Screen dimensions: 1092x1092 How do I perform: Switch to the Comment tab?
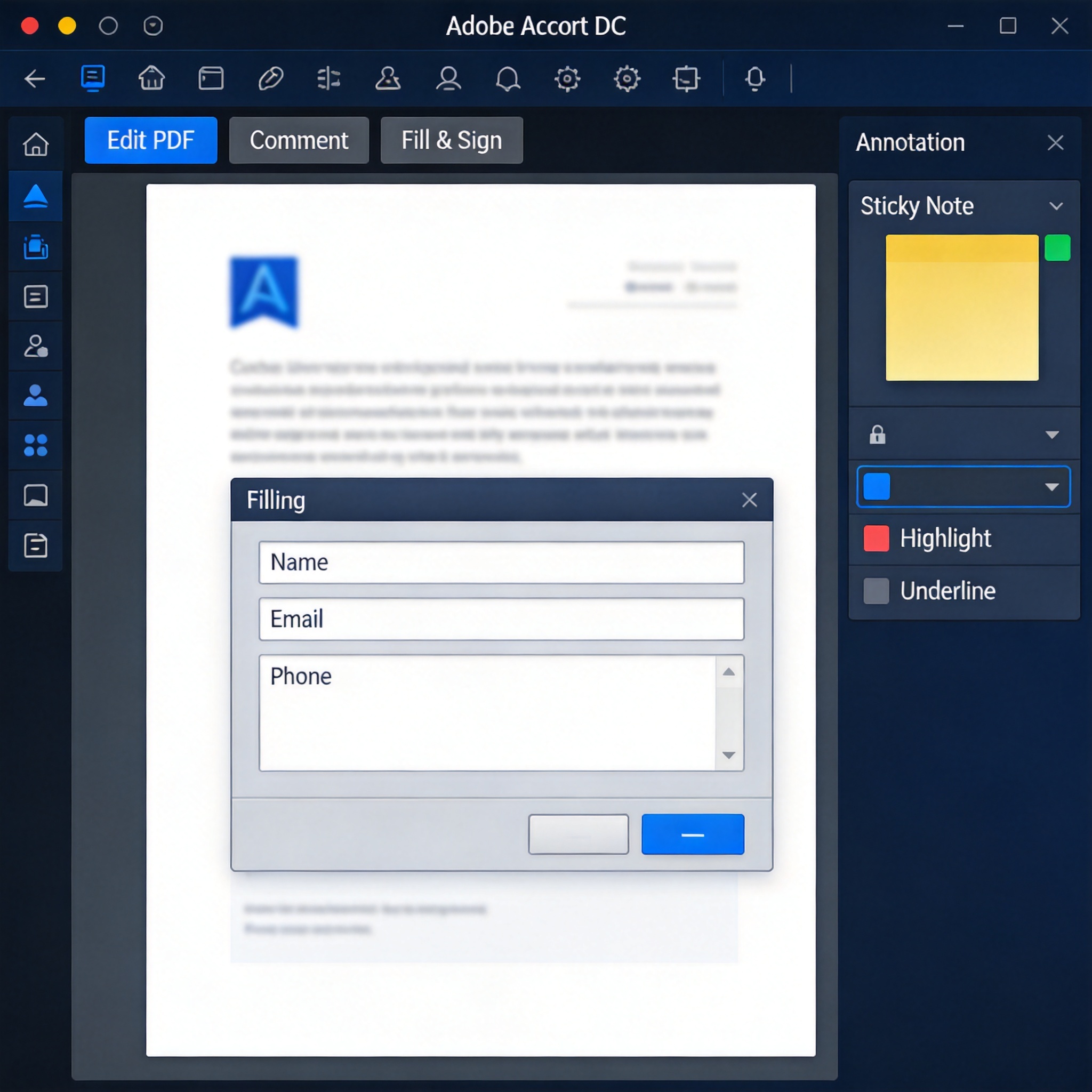click(x=299, y=140)
